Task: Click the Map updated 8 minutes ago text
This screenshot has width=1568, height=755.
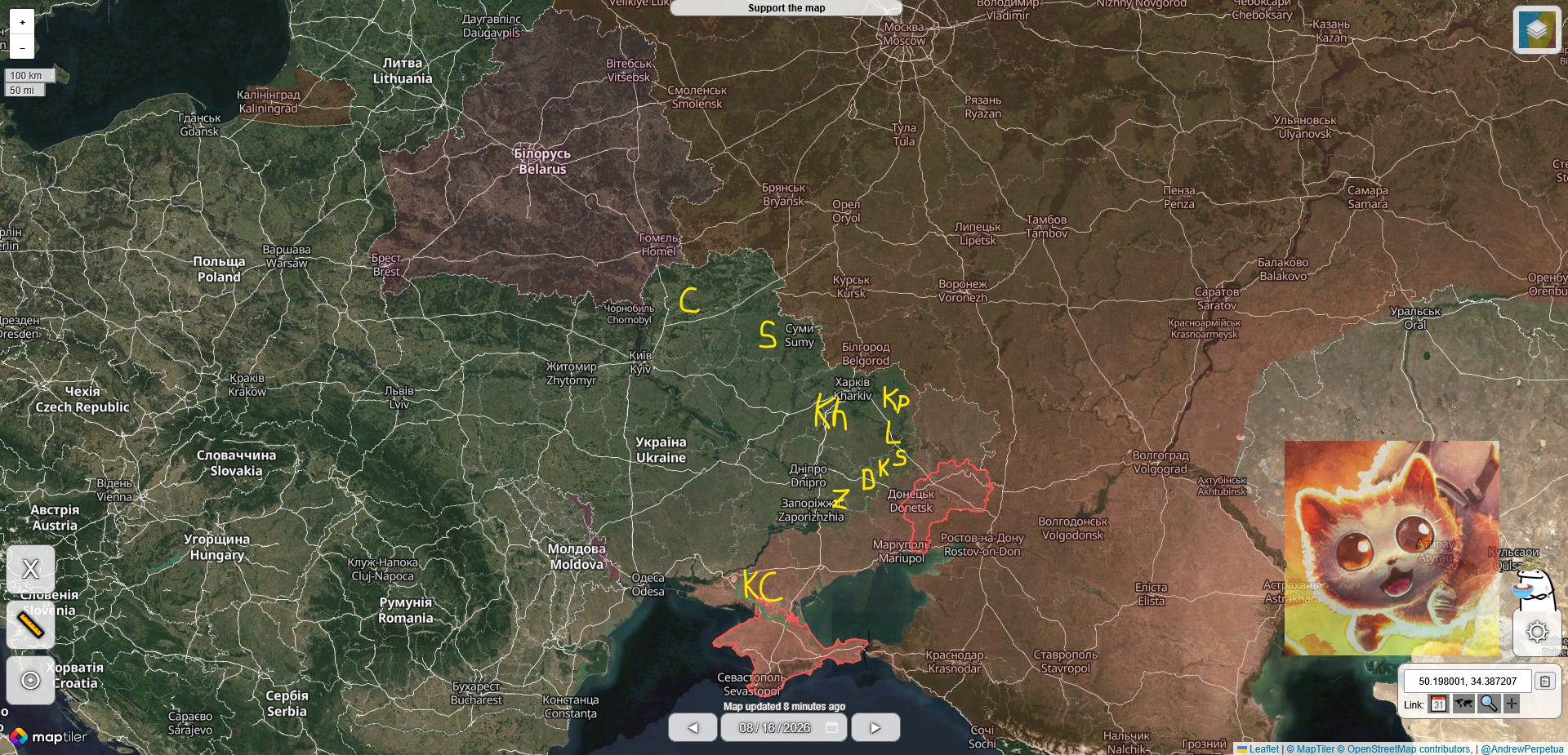Action: pyautogui.click(x=784, y=707)
